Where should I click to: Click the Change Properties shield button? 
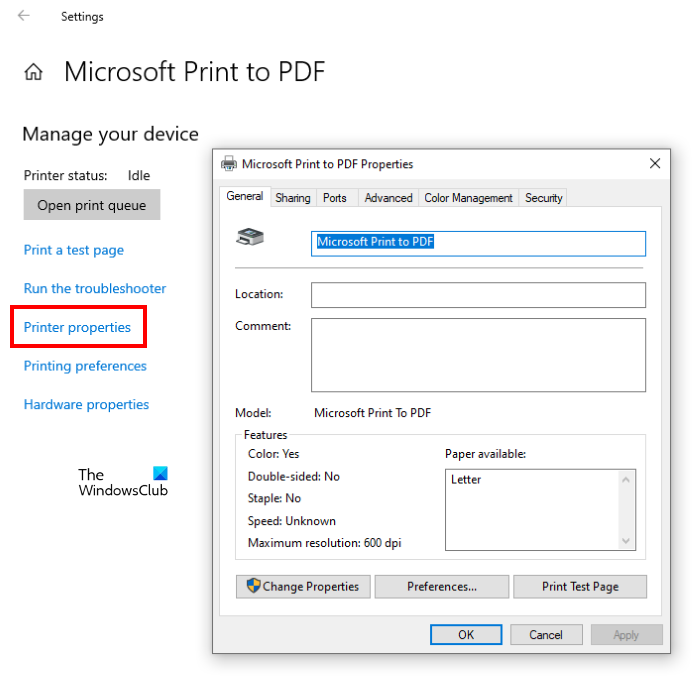tap(304, 587)
